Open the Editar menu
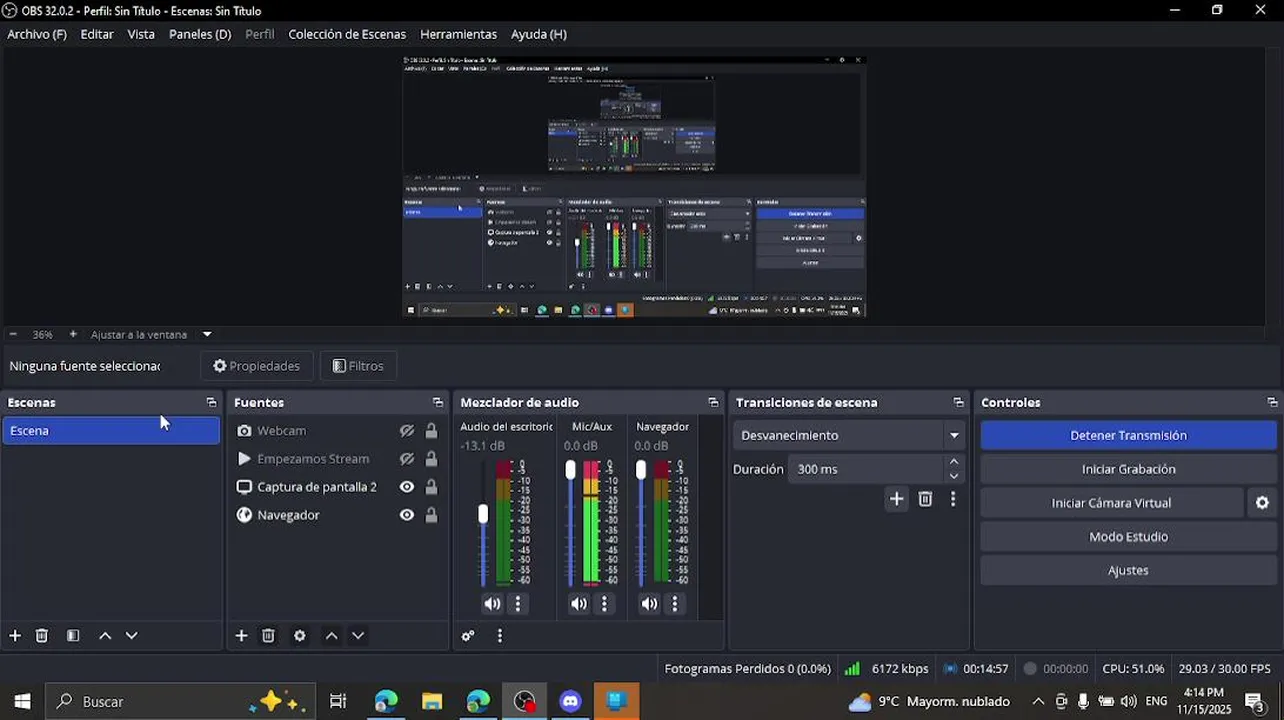This screenshot has width=1284, height=720. (x=97, y=34)
